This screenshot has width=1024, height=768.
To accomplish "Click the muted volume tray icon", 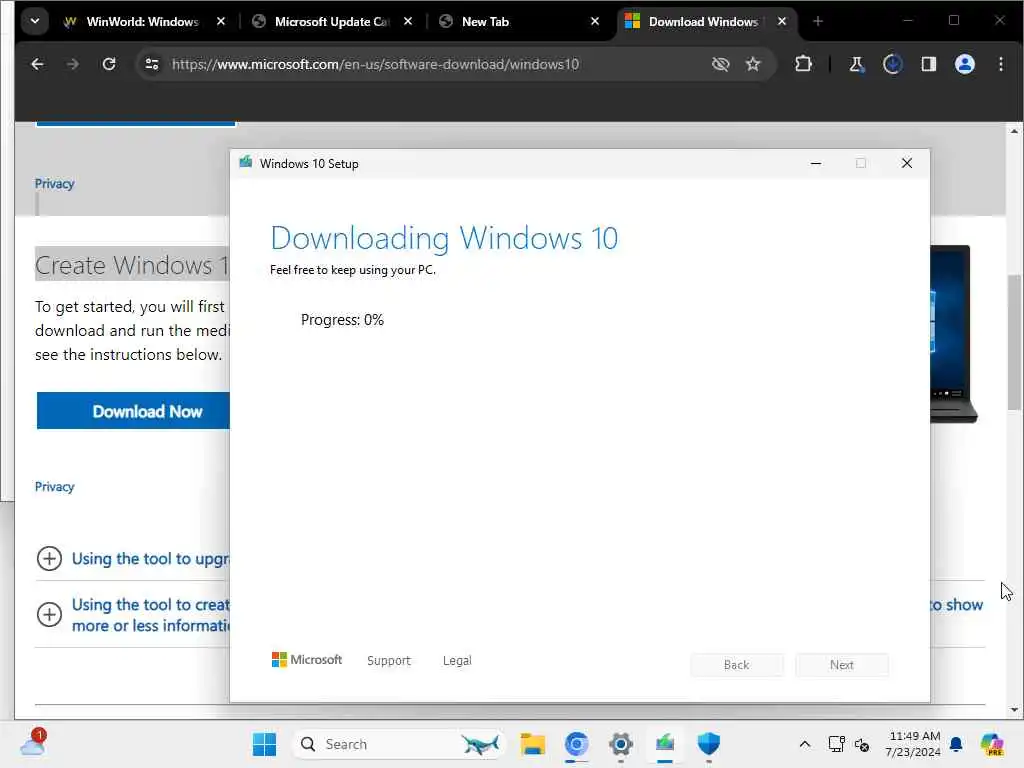I will [x=862, y=744].
